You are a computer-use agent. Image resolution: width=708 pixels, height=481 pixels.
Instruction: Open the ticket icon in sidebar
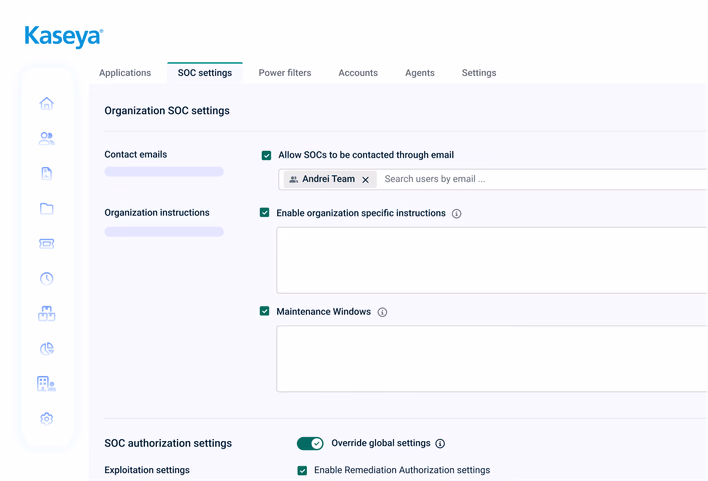pos(47,243)
